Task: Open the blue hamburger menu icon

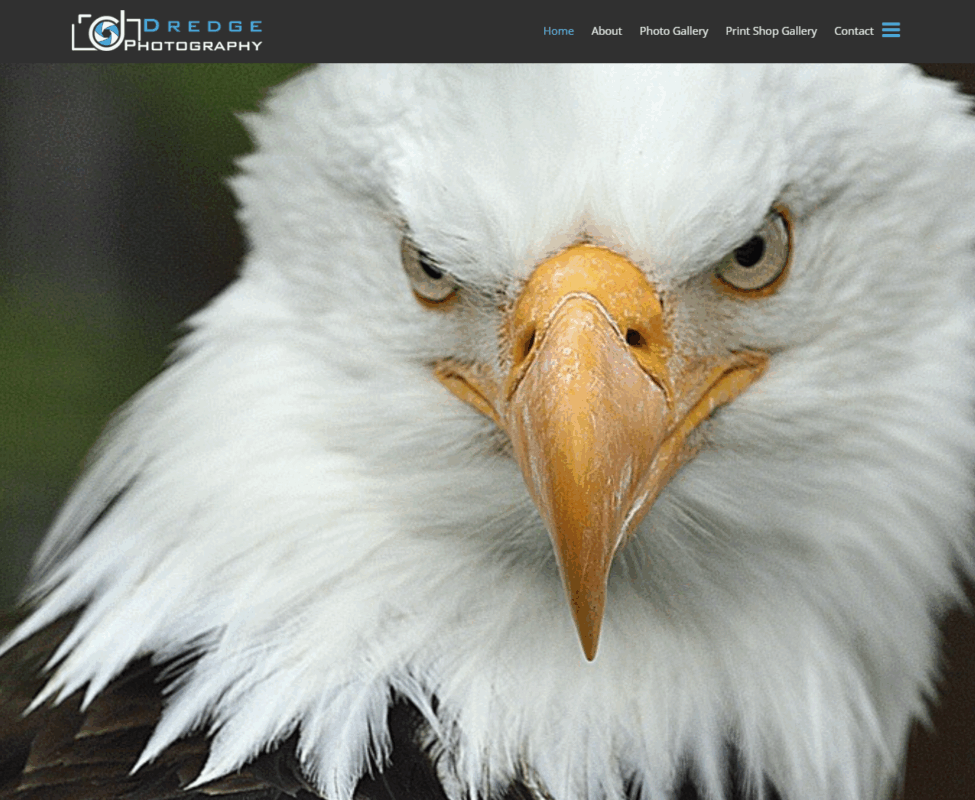Action: [891, 30]
